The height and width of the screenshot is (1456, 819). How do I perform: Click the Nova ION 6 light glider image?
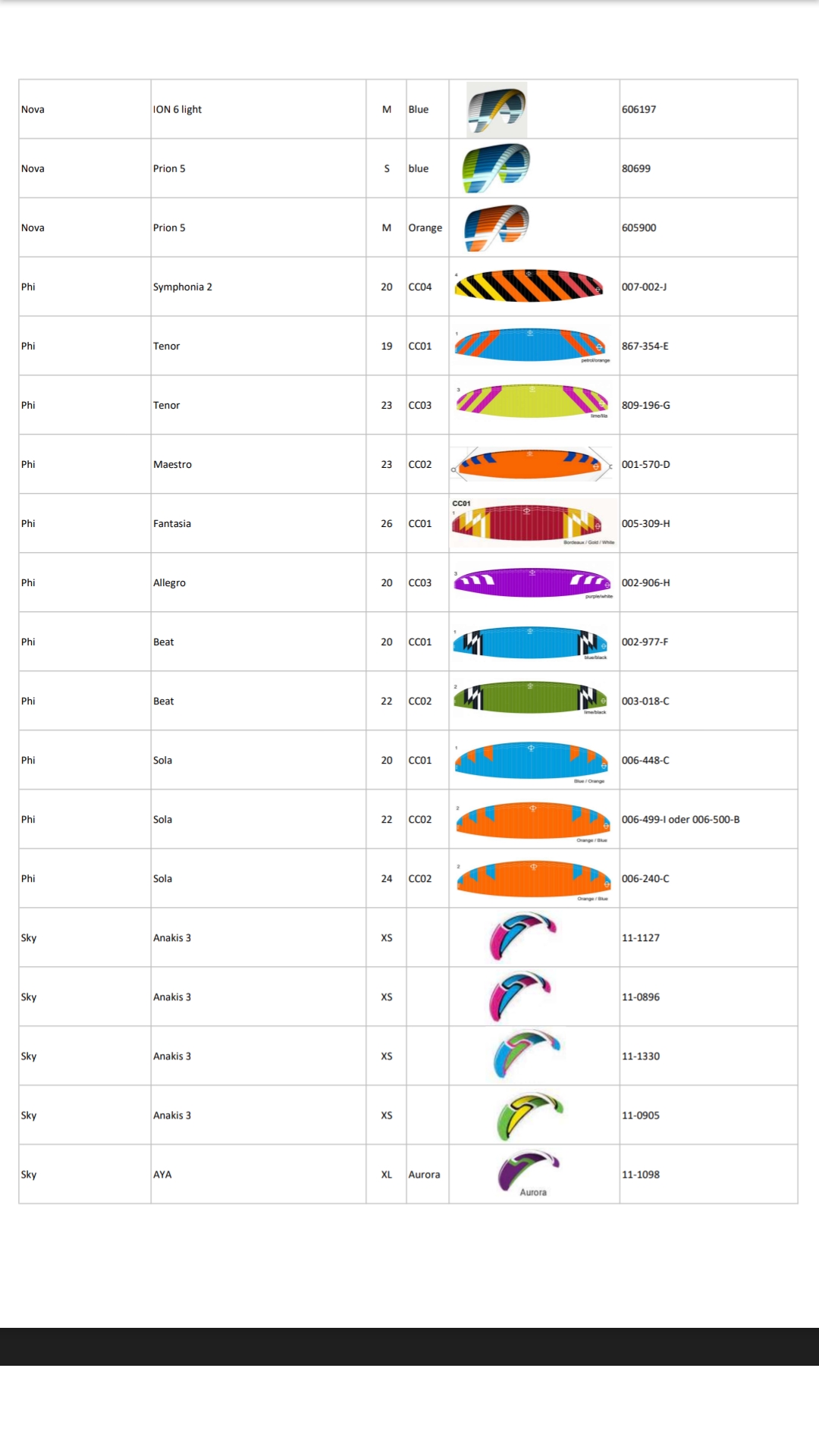(497, 110)
